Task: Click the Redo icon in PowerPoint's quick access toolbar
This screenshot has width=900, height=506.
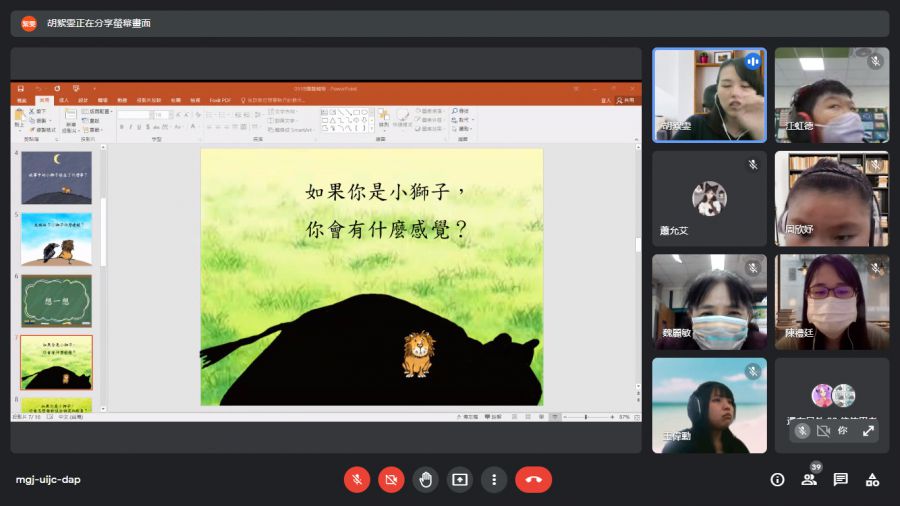Action: pos(57,88)
